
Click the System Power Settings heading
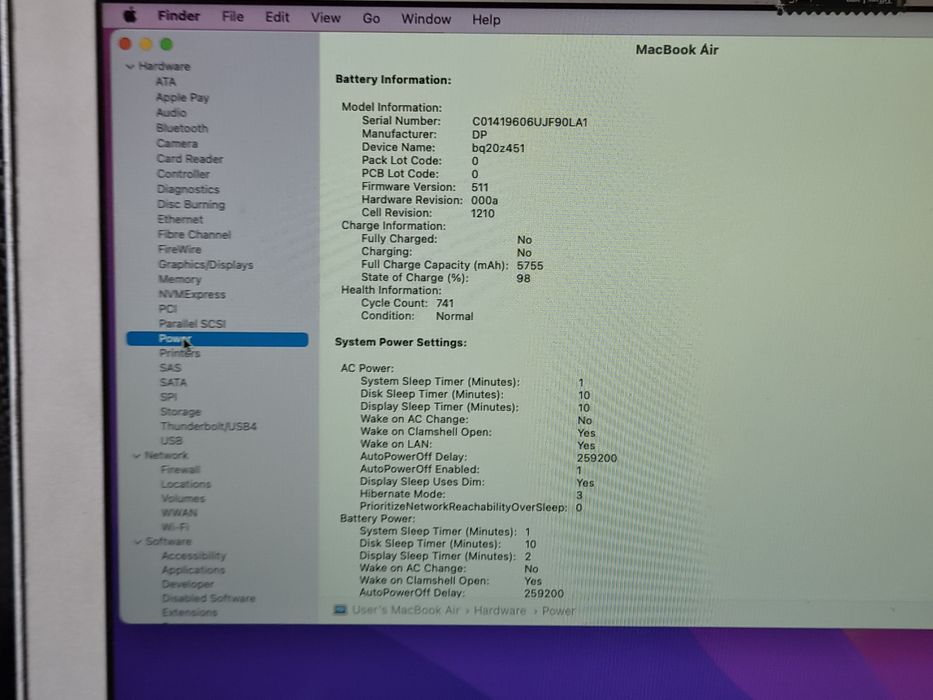[x=400, y=342]
